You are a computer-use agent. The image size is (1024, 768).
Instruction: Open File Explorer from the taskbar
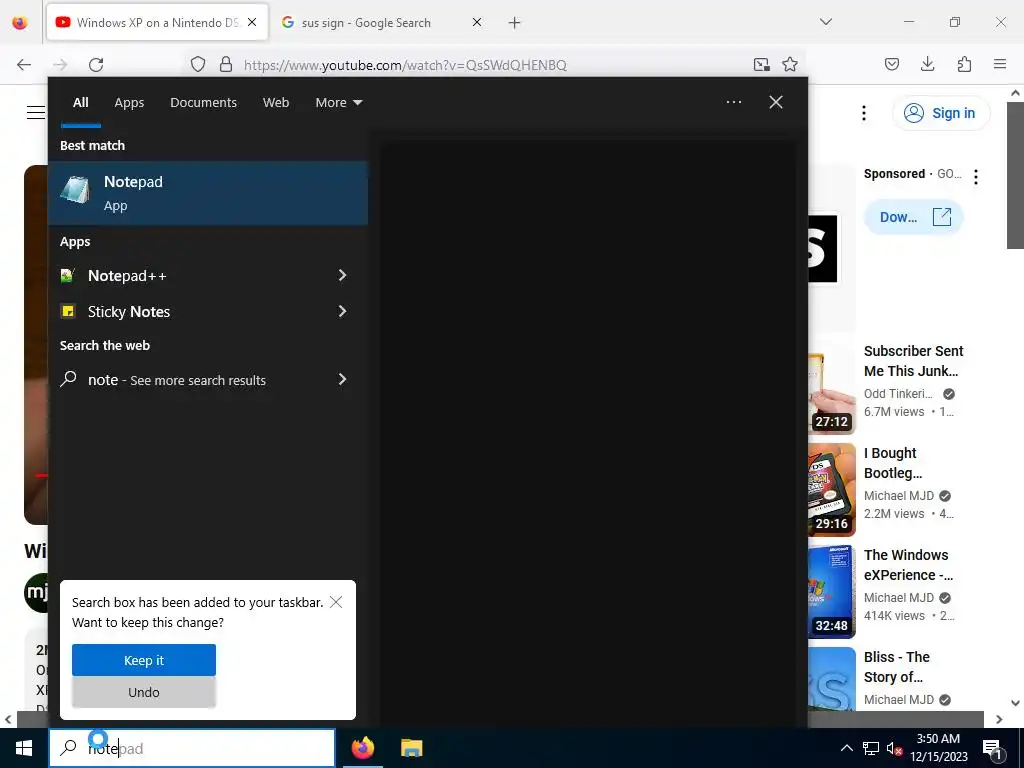pos(411,748)
